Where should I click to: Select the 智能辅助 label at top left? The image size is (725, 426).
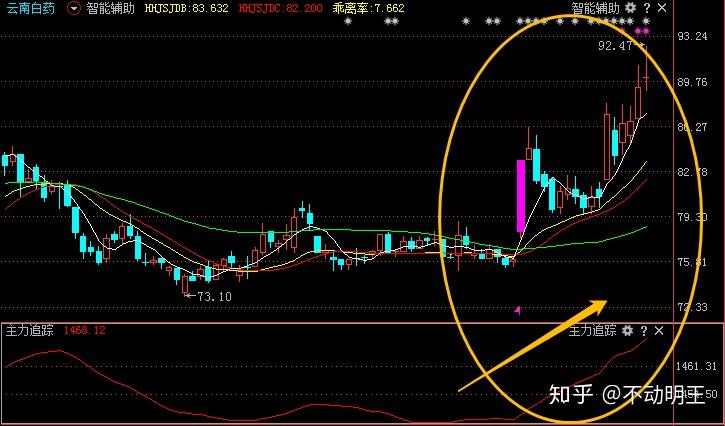pos(111,8)
